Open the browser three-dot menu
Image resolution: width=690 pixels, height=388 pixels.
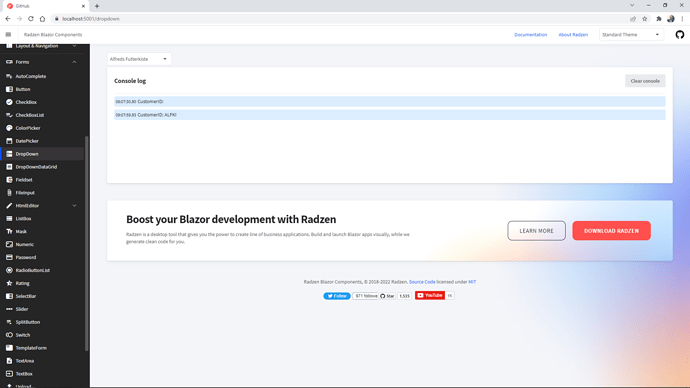point(682,19)
